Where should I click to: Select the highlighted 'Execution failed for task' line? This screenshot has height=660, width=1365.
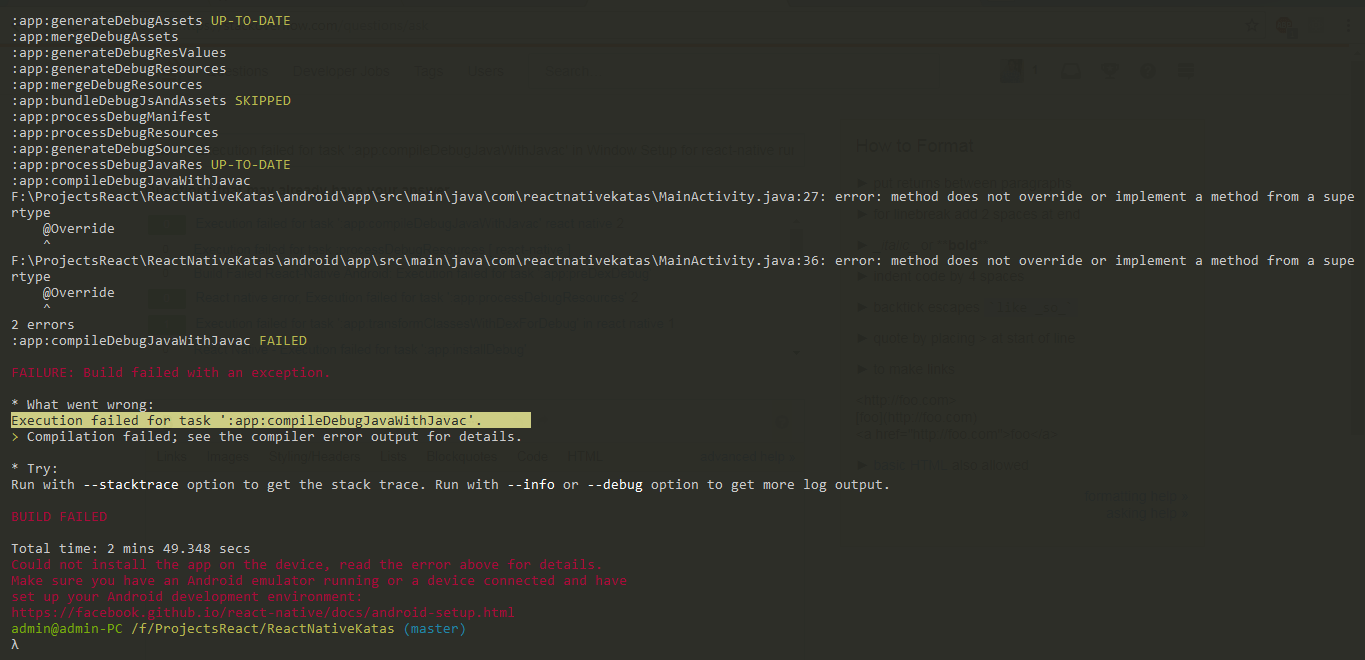point(271,421)
